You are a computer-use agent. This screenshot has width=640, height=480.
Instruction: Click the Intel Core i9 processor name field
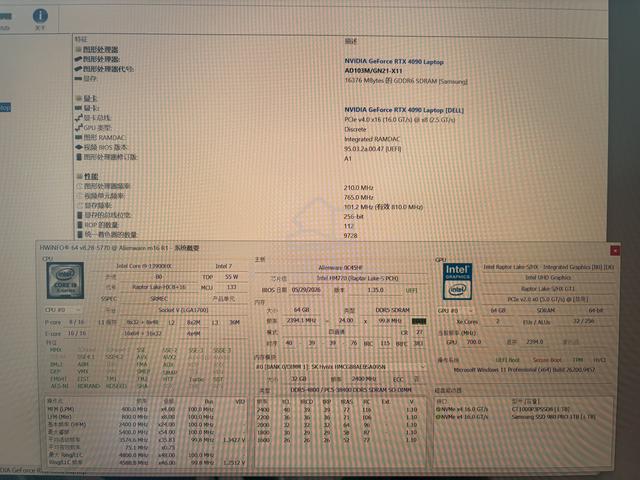coord(144,266)
